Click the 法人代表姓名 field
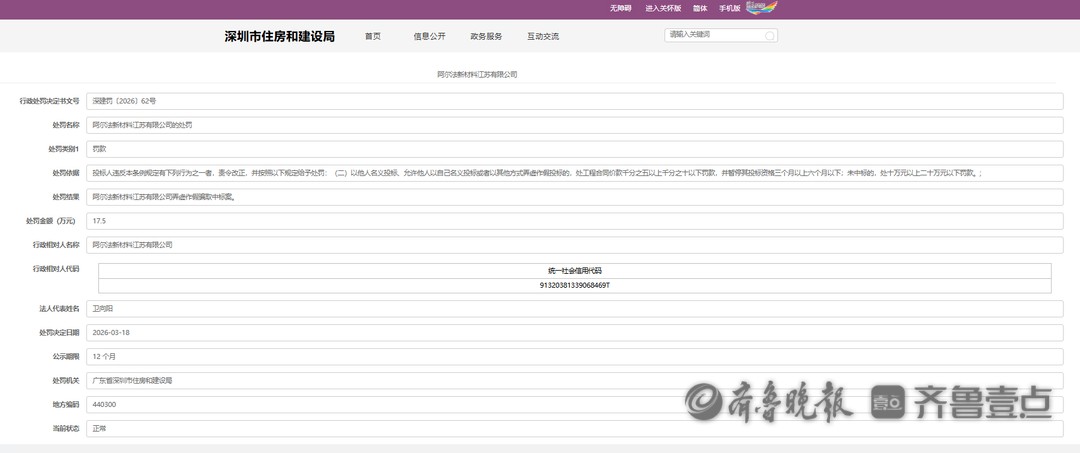 575,309
